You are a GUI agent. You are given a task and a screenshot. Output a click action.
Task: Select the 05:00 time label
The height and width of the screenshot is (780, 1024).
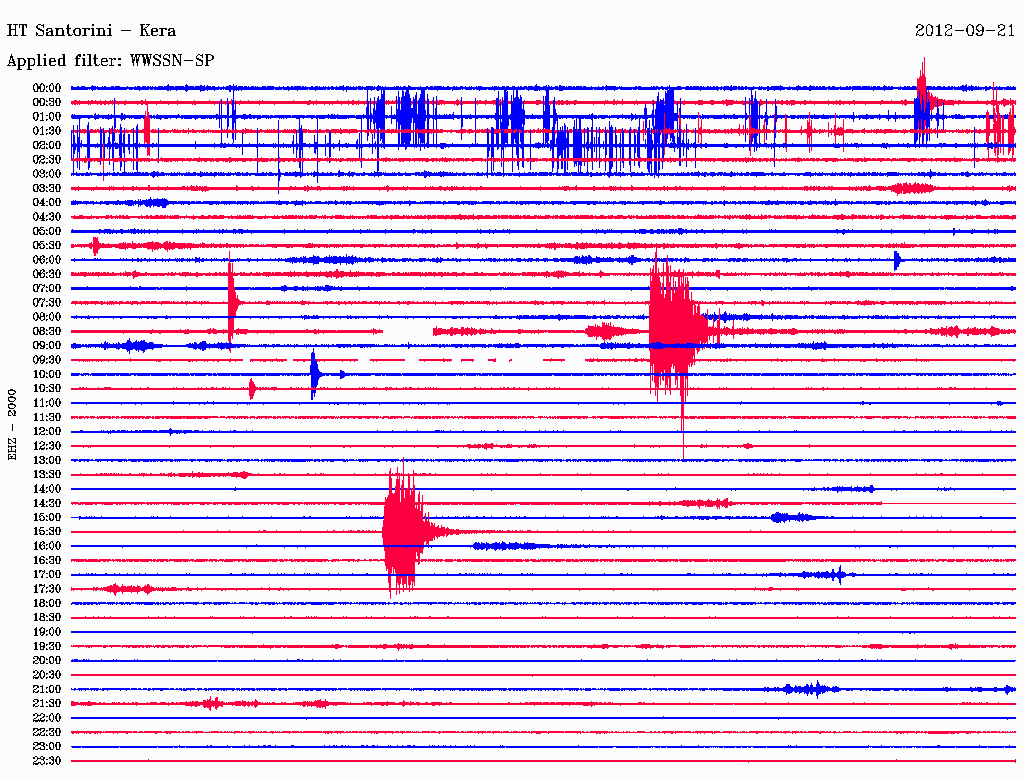point(47,231)
